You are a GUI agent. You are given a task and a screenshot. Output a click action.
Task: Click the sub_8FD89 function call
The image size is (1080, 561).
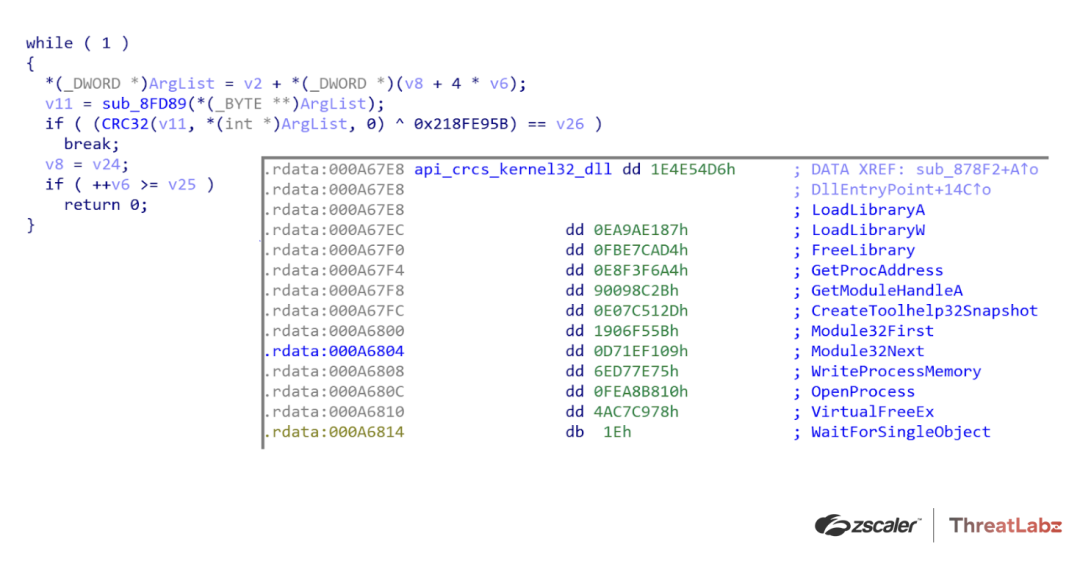click(145, 104)
